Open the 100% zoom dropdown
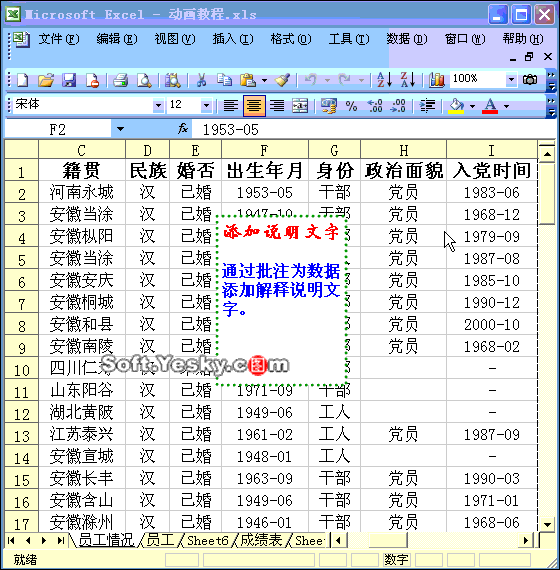The image size is (560, 570). [511, 79]
